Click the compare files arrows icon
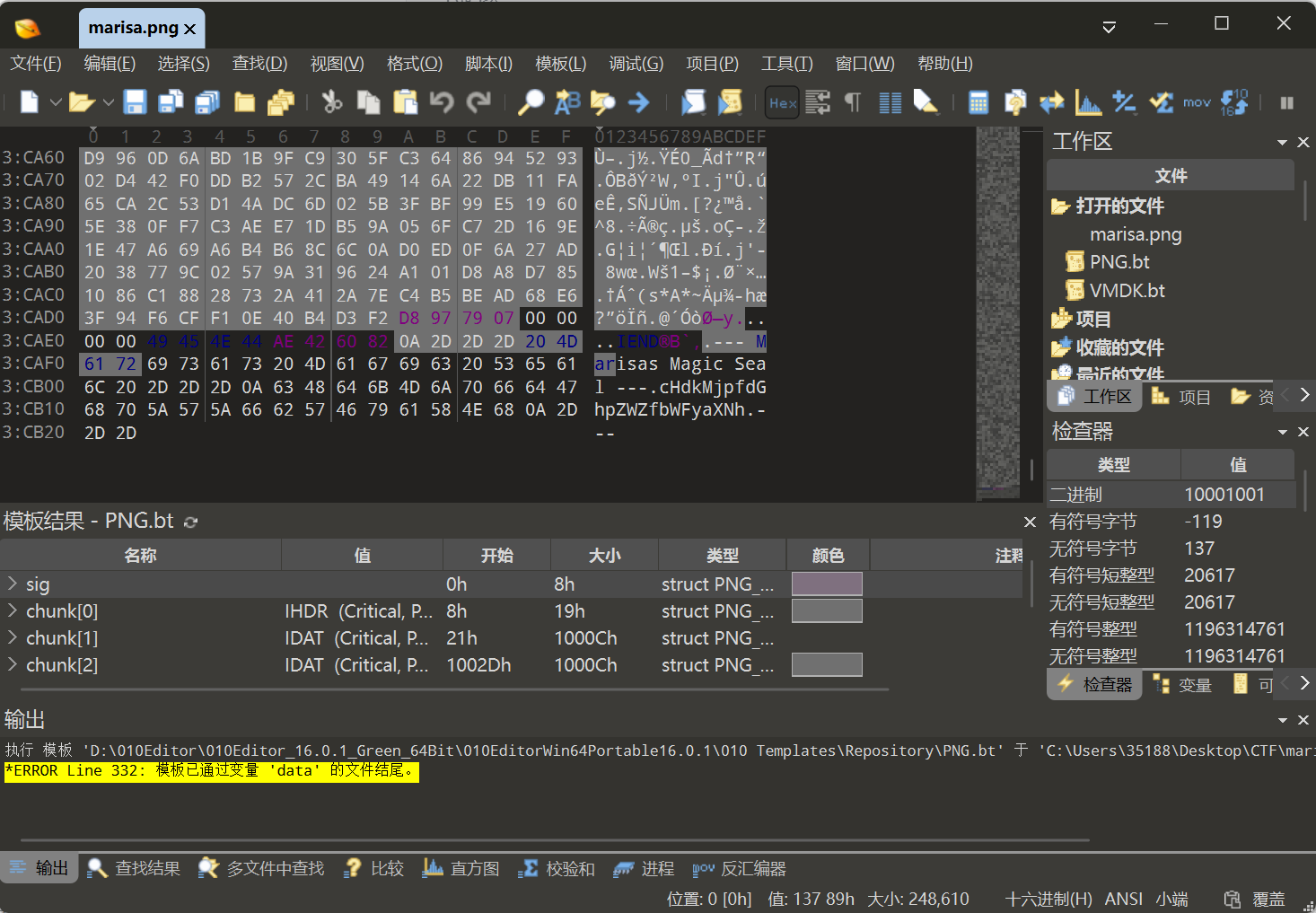 click(1051, 102)
